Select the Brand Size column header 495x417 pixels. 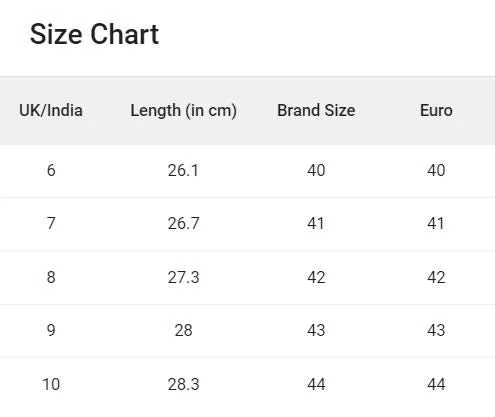pos(316,110)
